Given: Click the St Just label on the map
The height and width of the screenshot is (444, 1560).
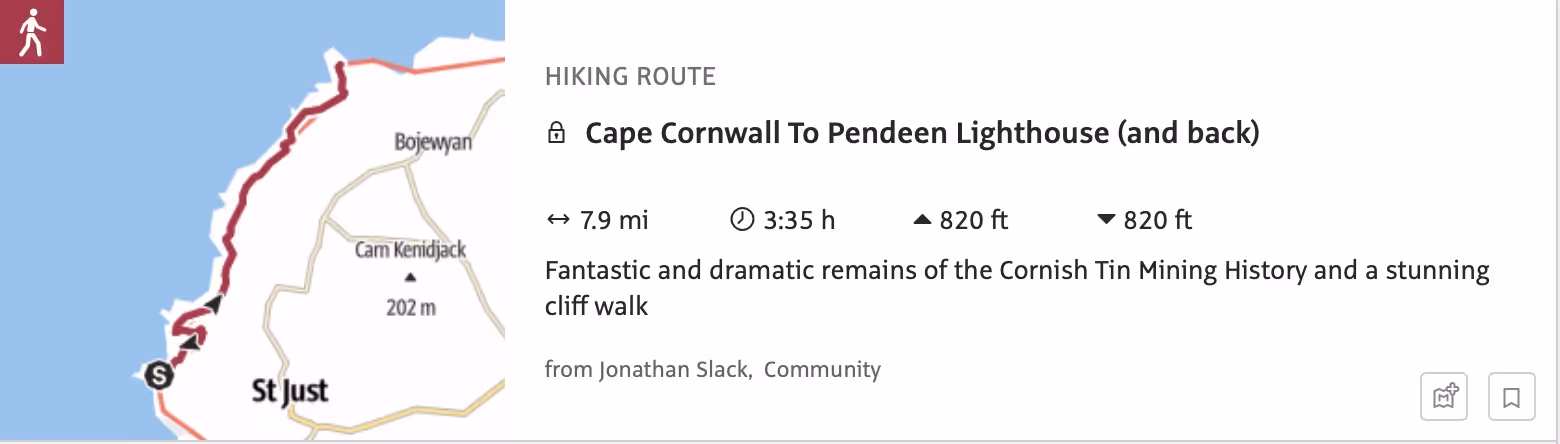Looking at the screenshot, I should pos(290,391).
